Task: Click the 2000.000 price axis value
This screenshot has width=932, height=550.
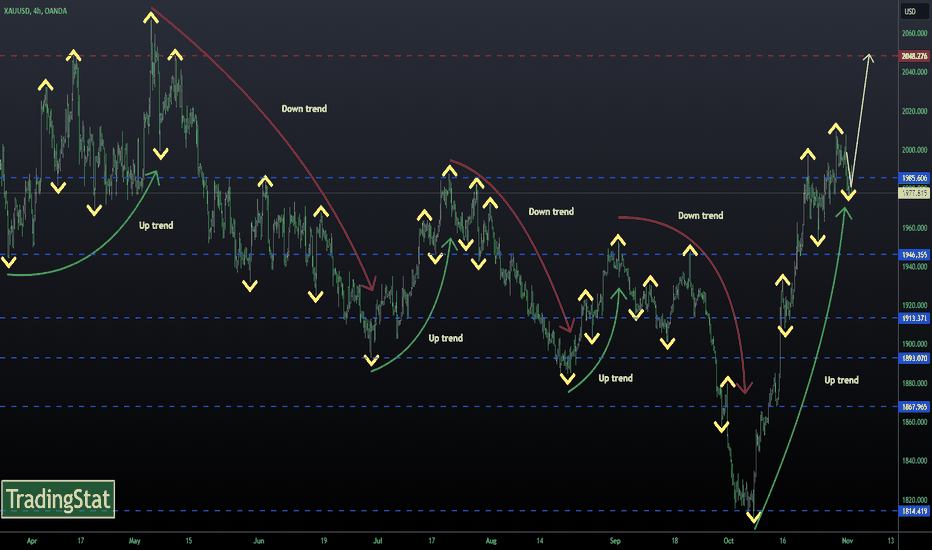Action: [x=914, y=150]
